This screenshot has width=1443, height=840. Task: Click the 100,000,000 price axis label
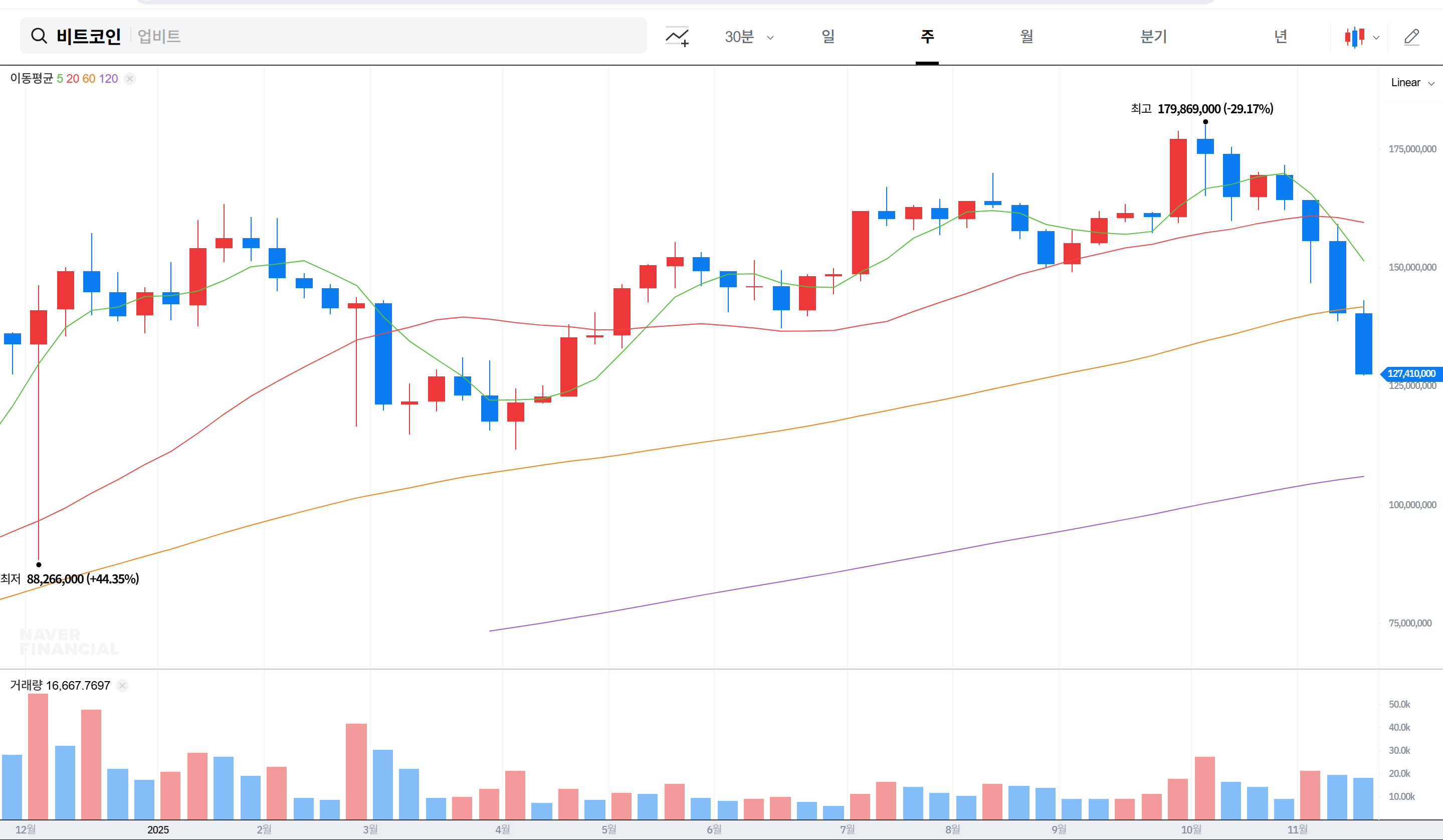[x=1412, y=505]
